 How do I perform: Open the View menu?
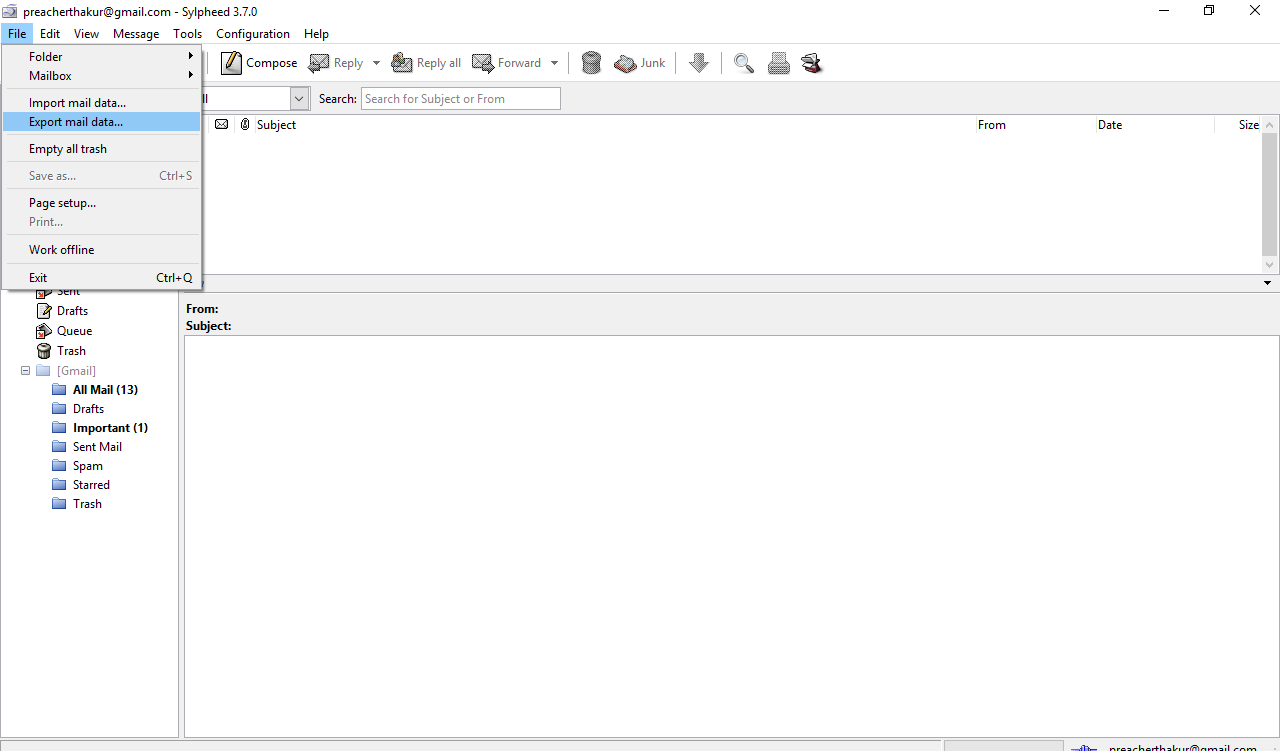tap(86, 34)
